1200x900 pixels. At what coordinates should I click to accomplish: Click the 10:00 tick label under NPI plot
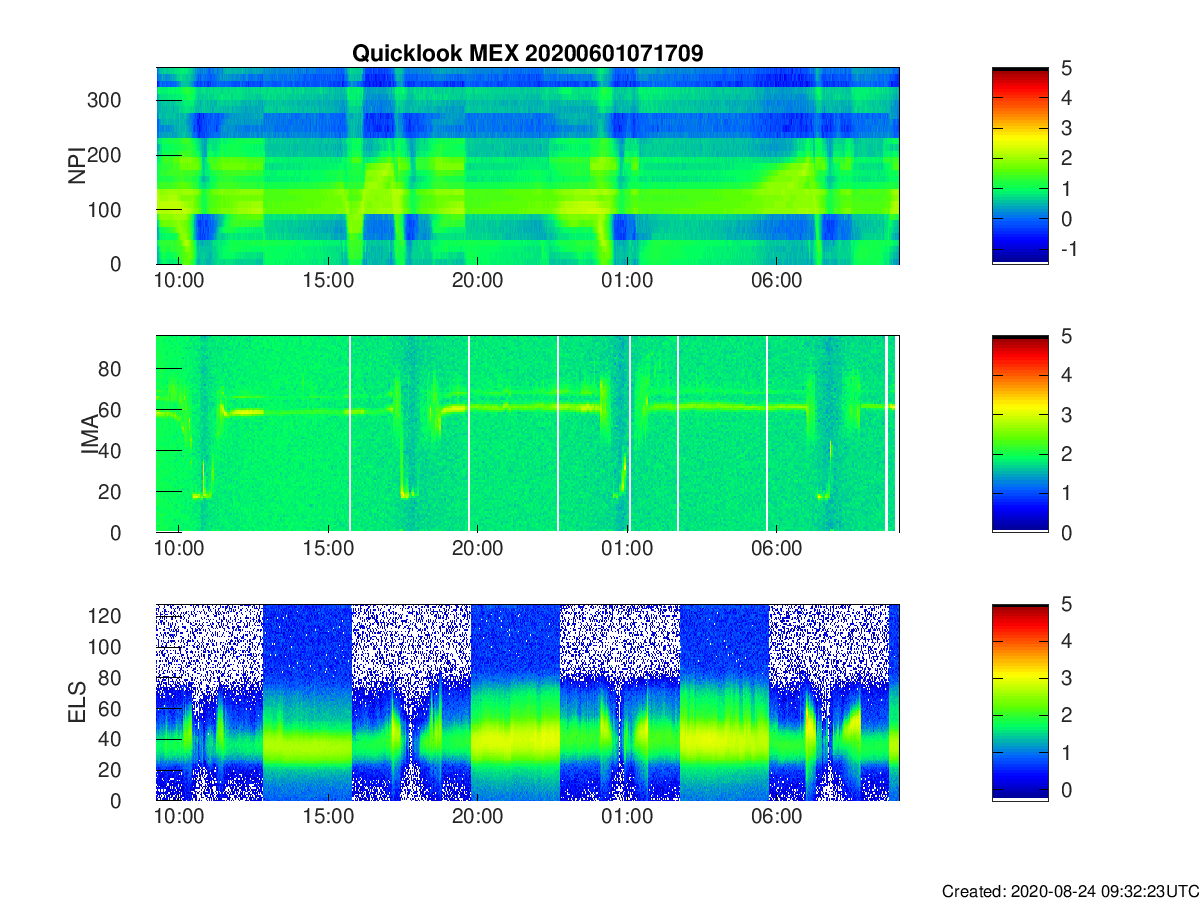tap(179, 280)
